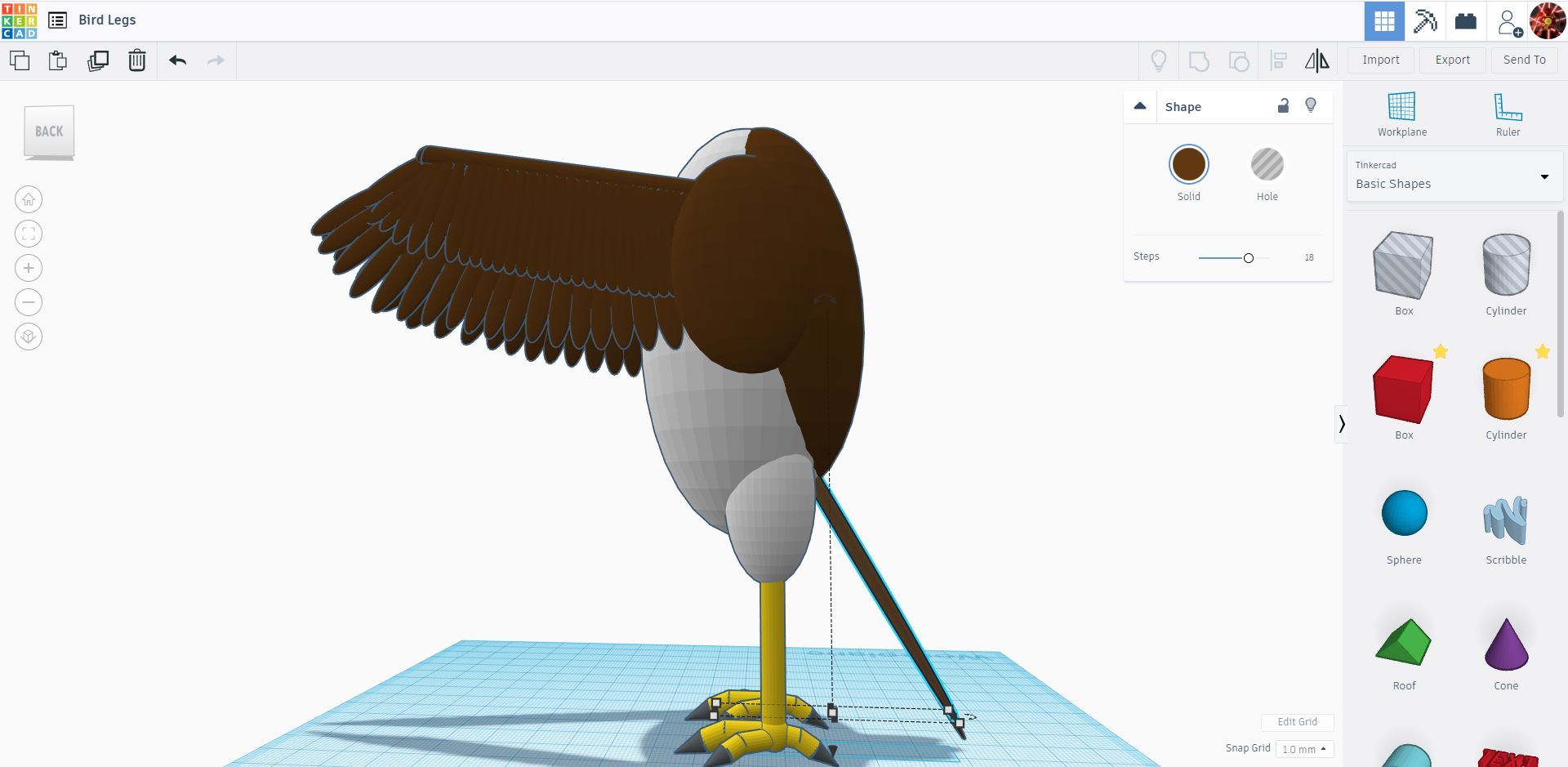
Task: Click the Bird Legs design title
Action: click(x=107, y=20)
